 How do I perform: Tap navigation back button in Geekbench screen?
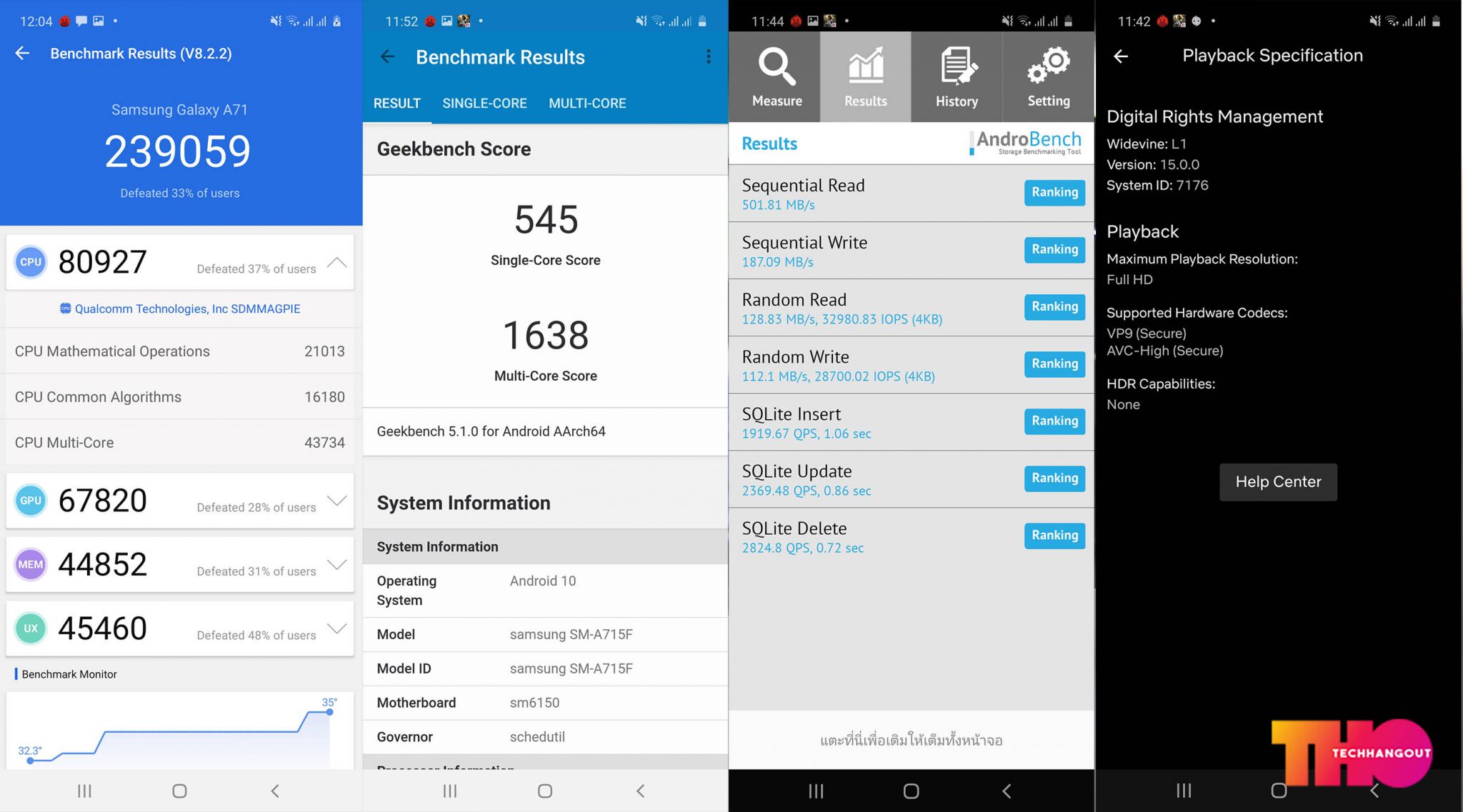641,791
